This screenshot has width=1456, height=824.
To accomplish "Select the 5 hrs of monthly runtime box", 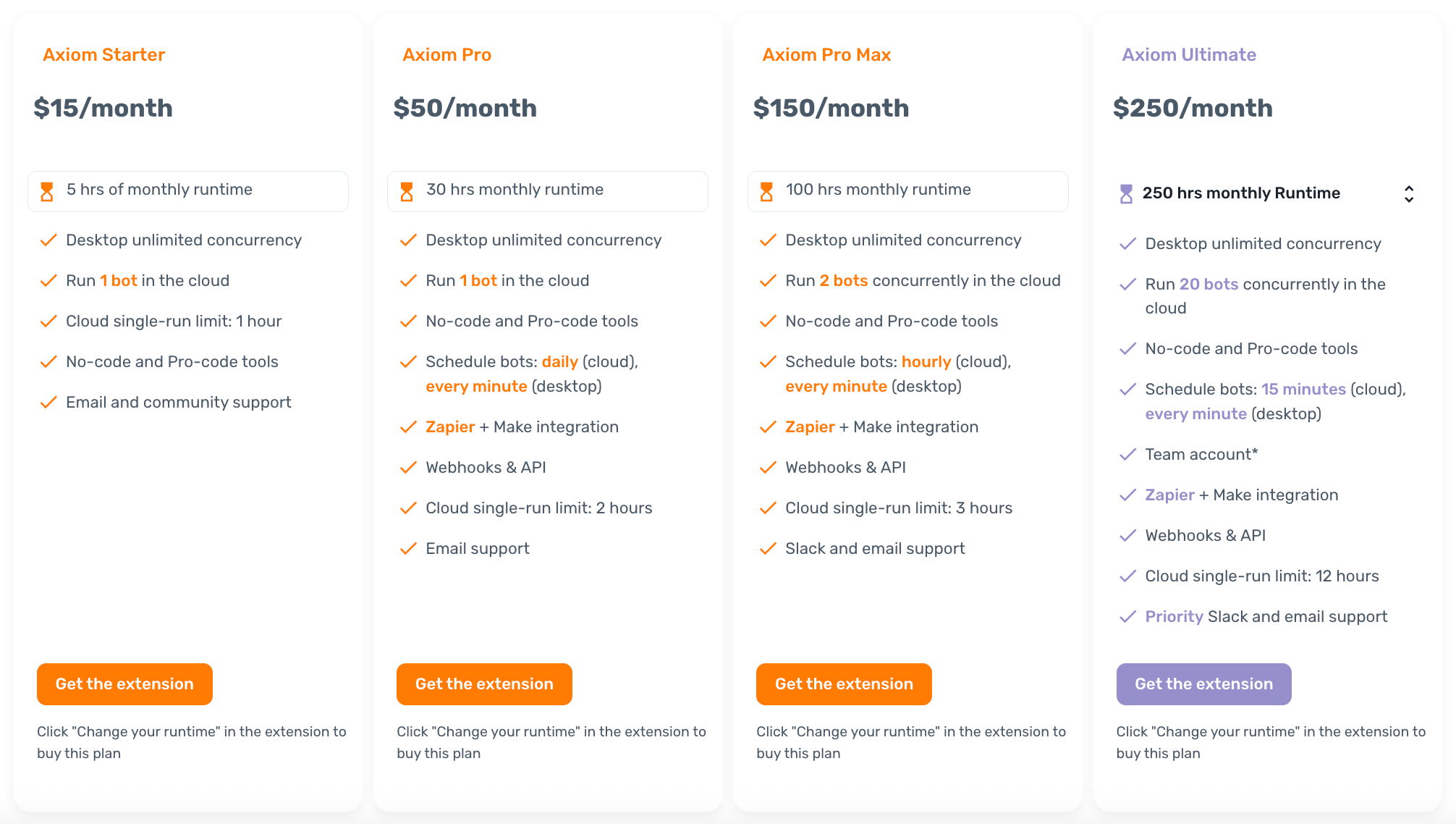I will click(188, 191).
